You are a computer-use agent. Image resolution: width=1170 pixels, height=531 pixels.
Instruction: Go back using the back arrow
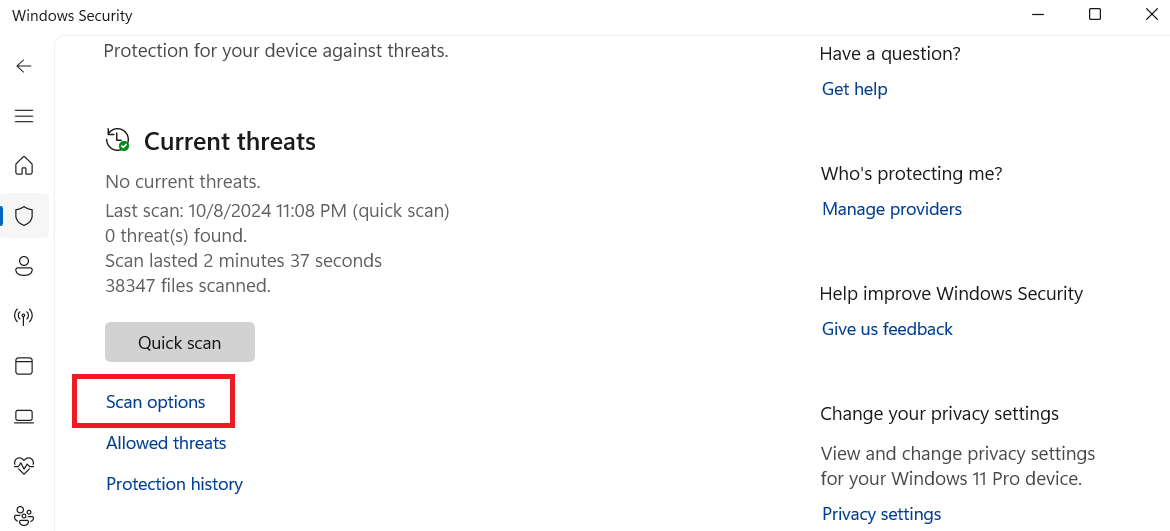pyautogui.click(x=24, y=66)
